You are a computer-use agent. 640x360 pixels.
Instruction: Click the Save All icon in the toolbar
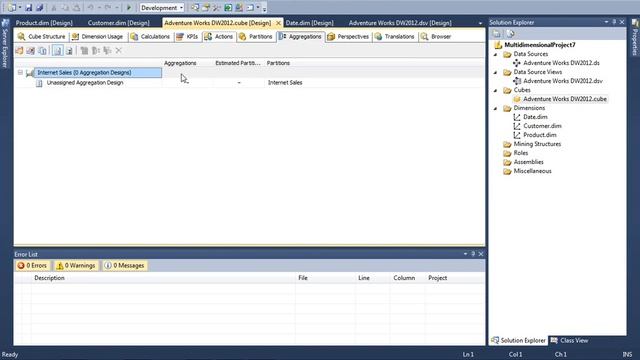point(40,8)
